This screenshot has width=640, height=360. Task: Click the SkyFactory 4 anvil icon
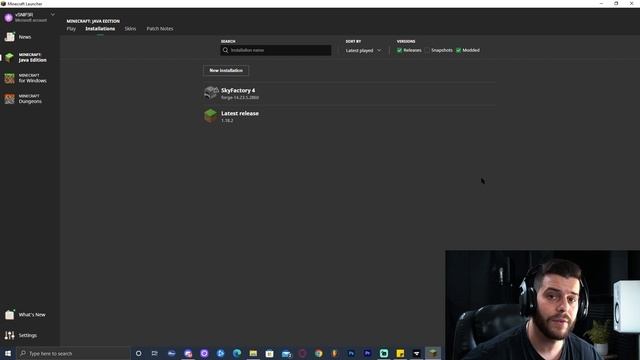211,93
